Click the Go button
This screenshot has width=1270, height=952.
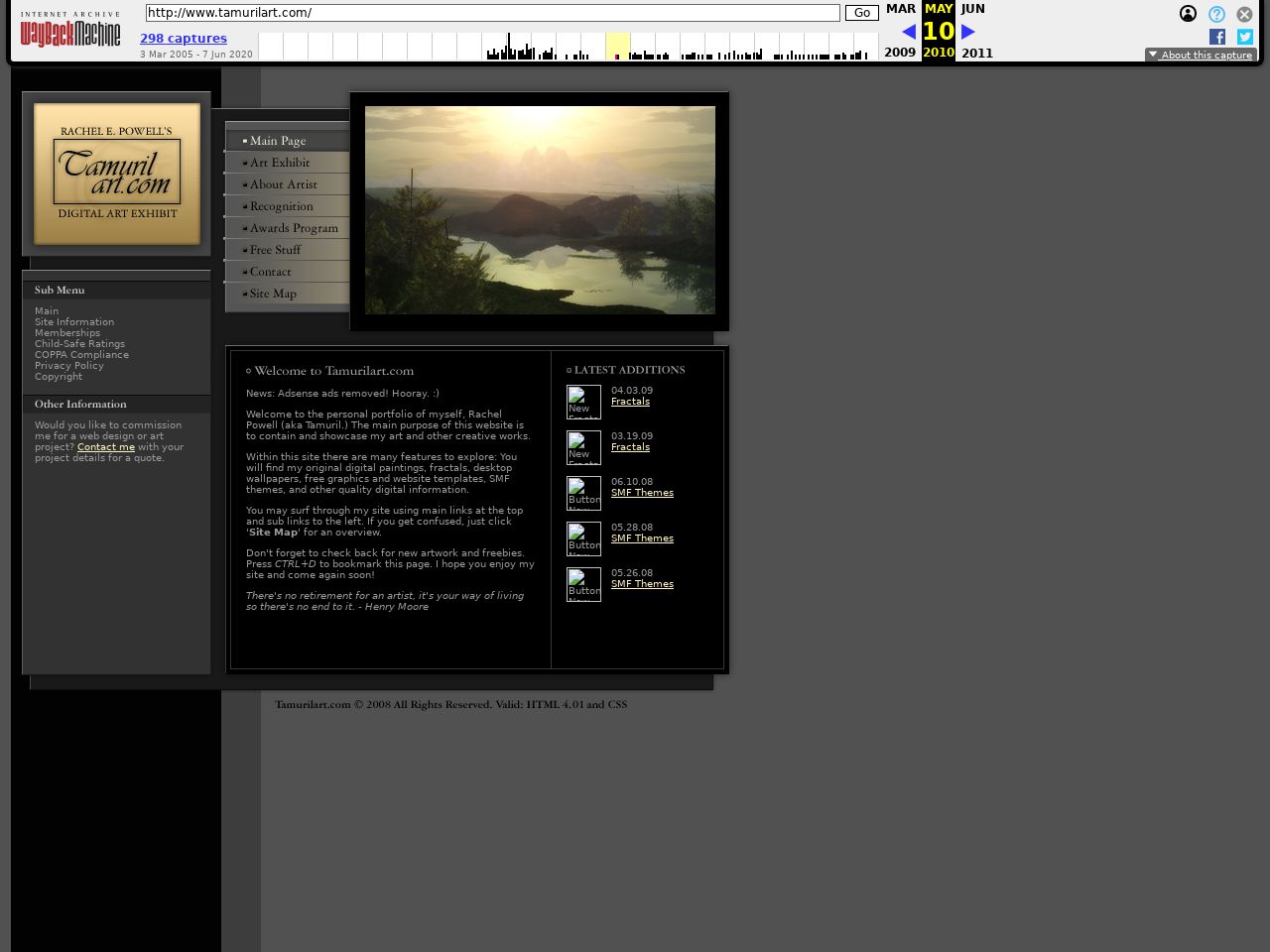click(x=861, y=13)
